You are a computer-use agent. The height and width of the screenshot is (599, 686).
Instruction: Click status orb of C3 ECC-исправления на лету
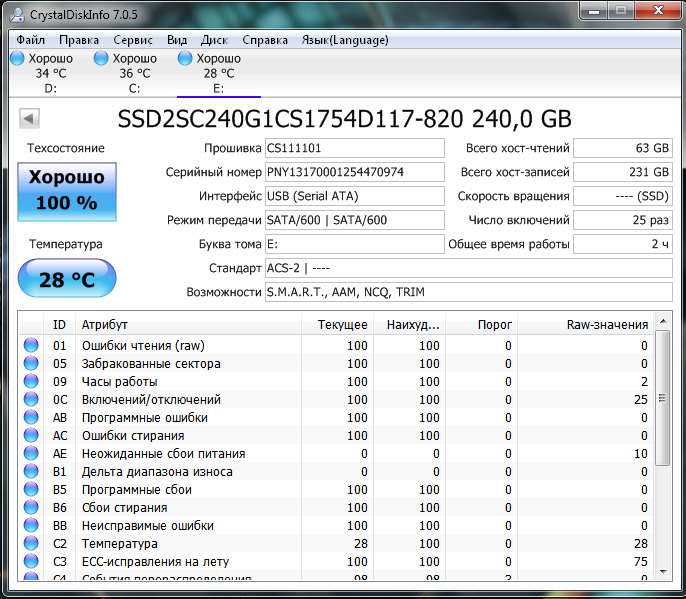tap(31, 561)
